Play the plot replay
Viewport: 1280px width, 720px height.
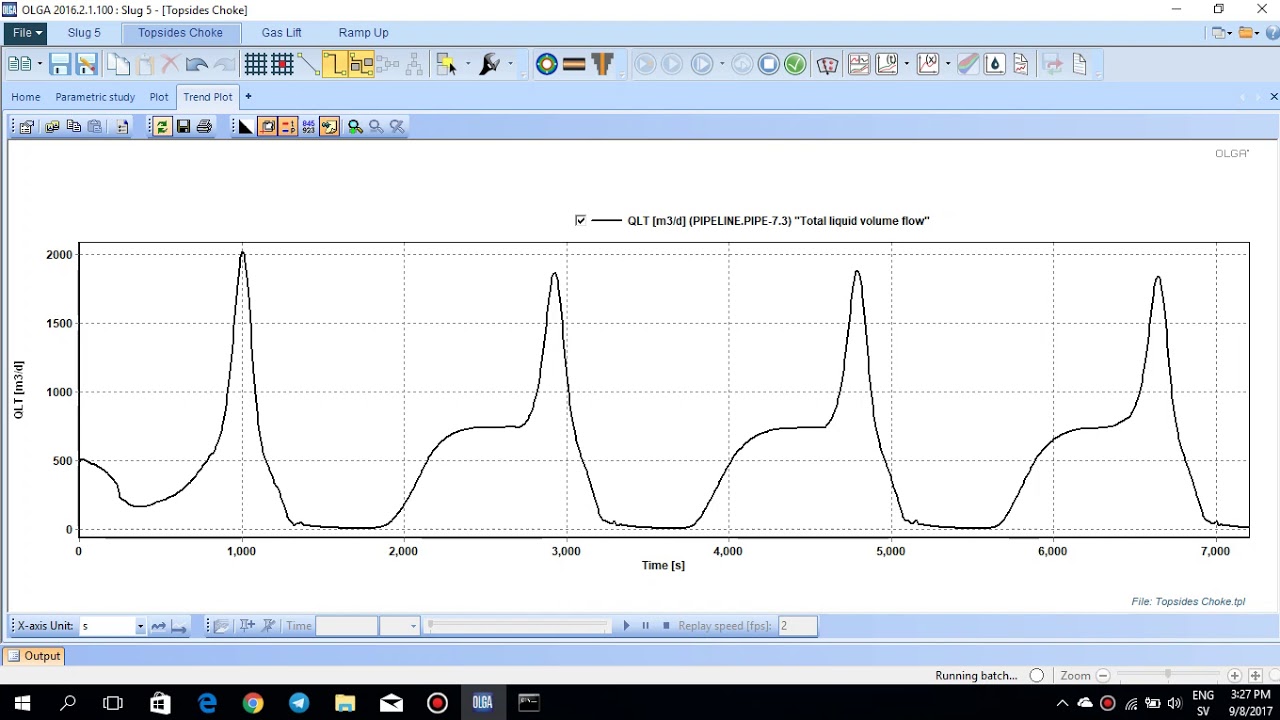point(627,626)
